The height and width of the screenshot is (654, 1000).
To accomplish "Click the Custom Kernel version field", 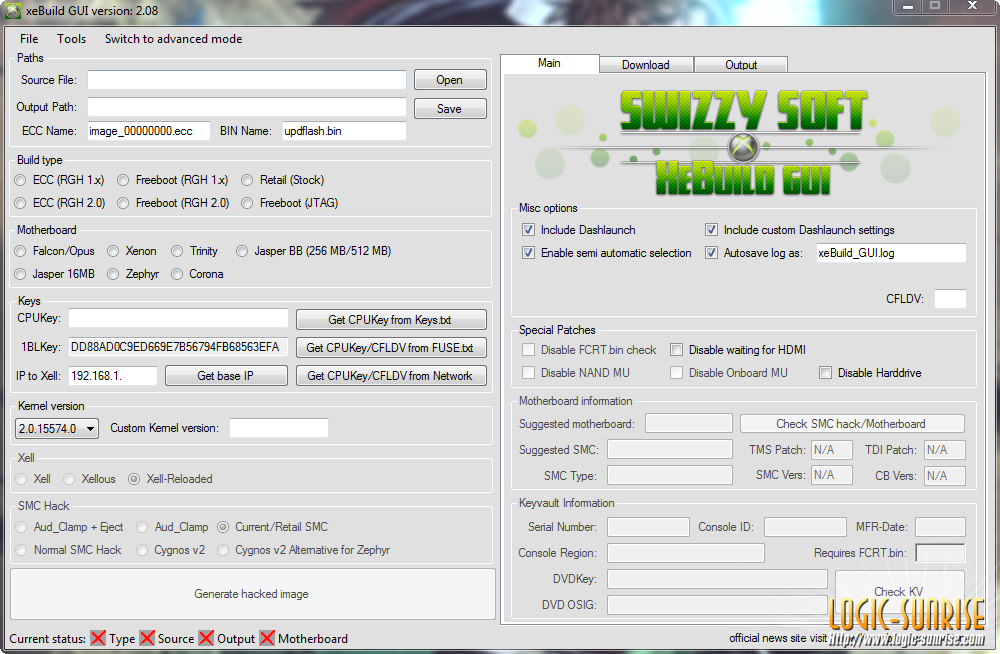I will click(x=279, y=428).
